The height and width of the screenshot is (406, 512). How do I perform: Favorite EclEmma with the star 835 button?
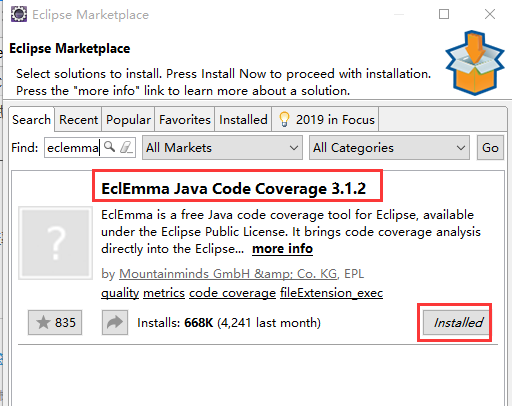[55, 322]
